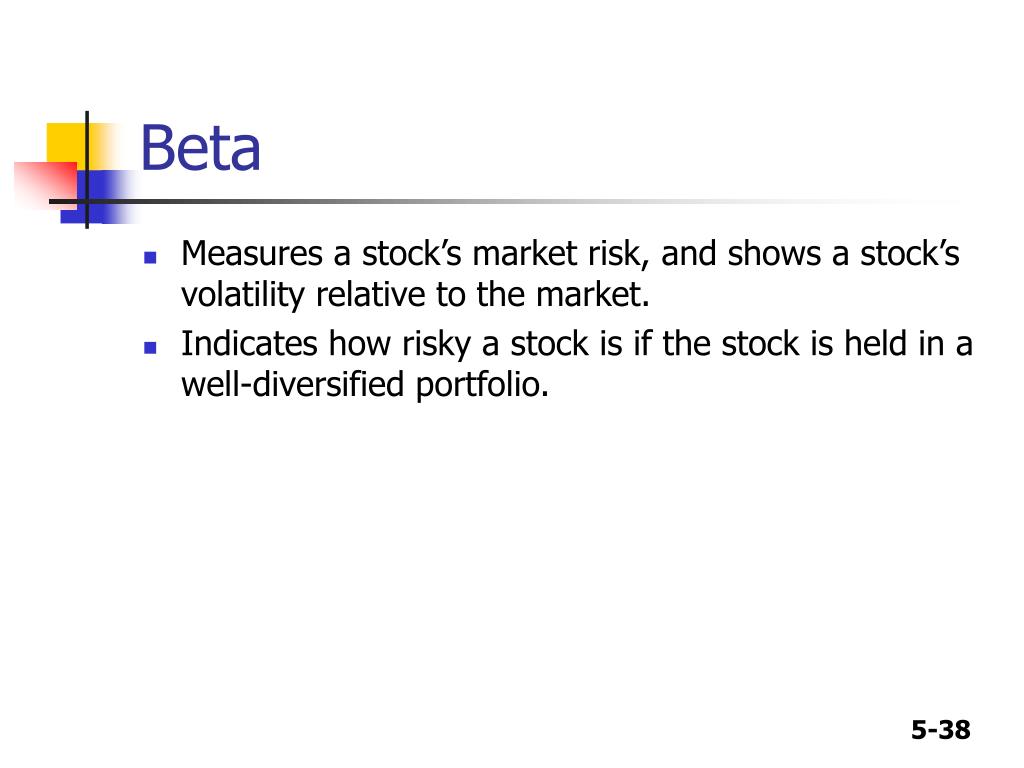Click the word "Indicates" in second bullet
The image size is (1024, 768).
pos(249,344)
